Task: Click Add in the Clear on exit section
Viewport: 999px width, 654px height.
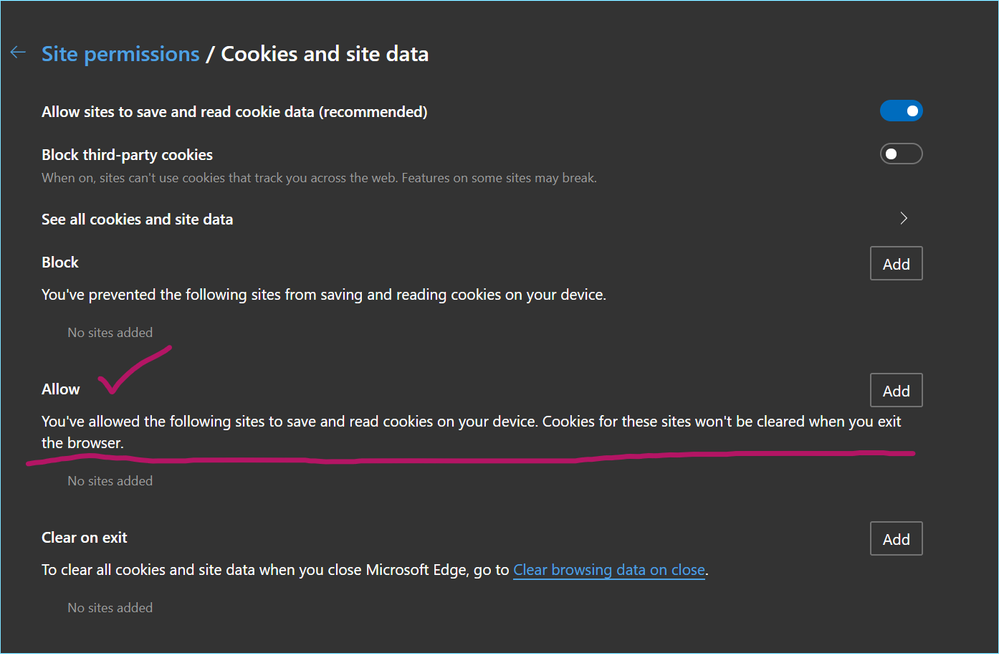Action: coord(896,539)
